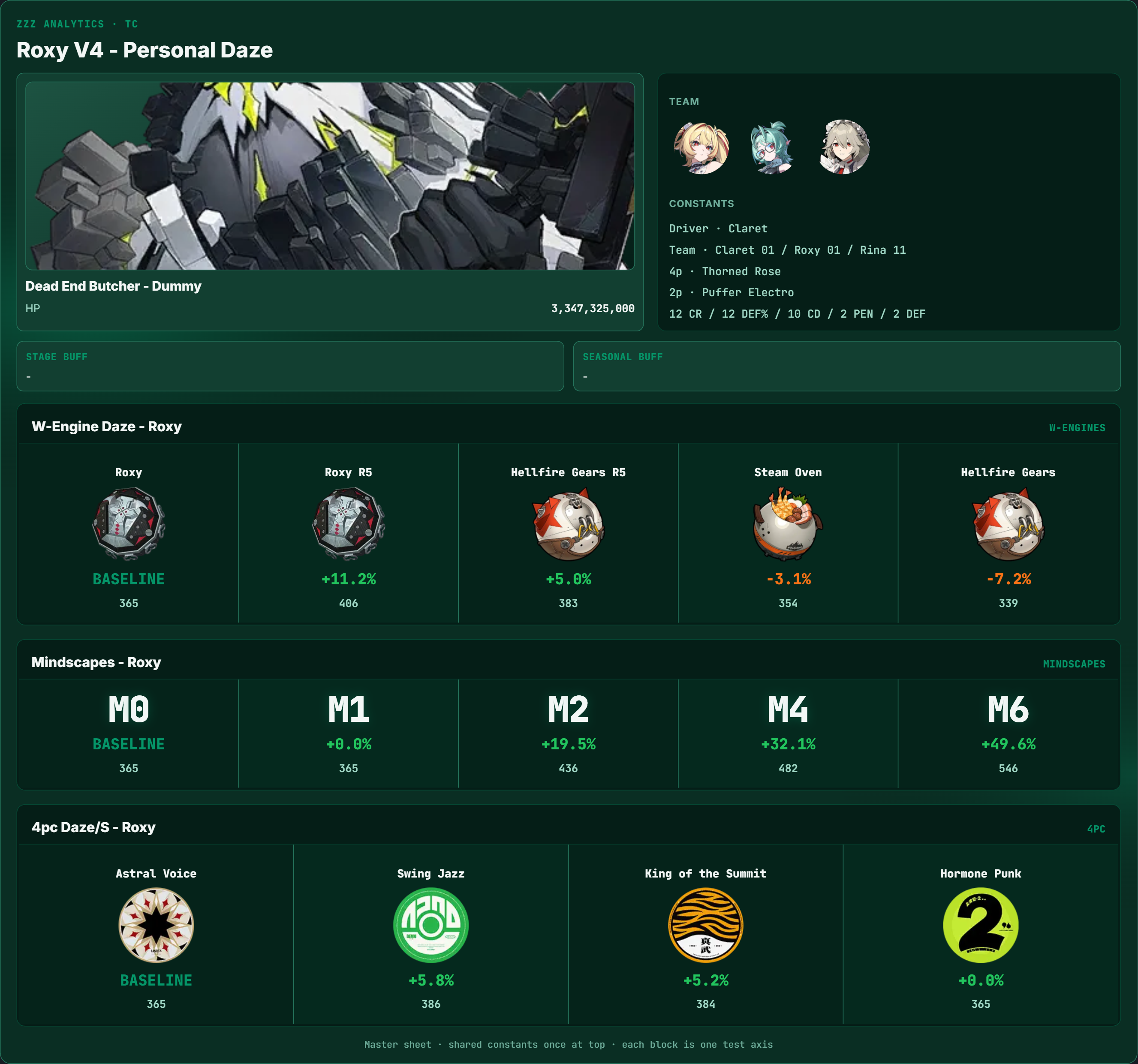Select the teal-haired character portrait with glasses
This screenshot has width=1138, height=1064.
[772, 147]
